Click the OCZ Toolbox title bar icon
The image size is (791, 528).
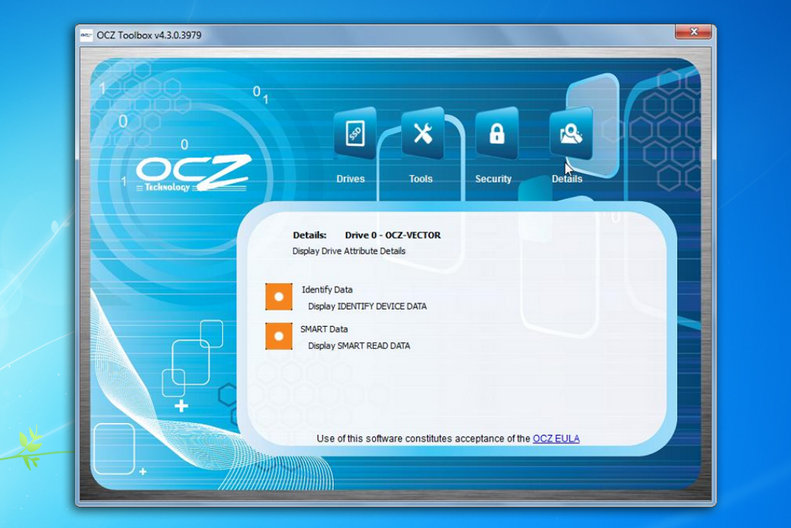86,35
